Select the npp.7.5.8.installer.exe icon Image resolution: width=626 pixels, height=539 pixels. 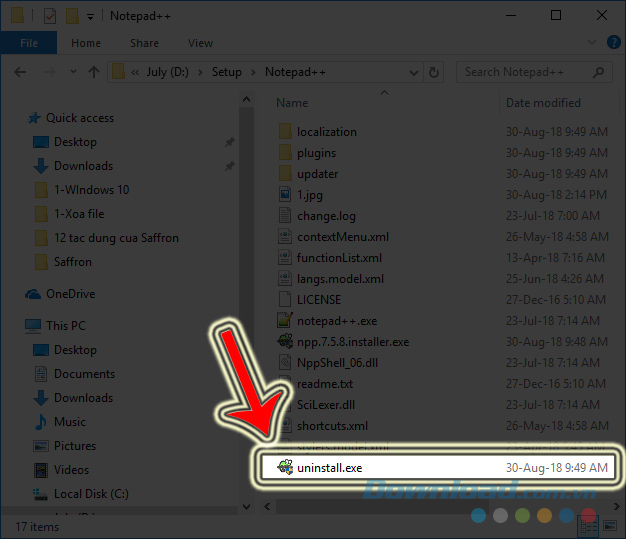pos(285,341)
